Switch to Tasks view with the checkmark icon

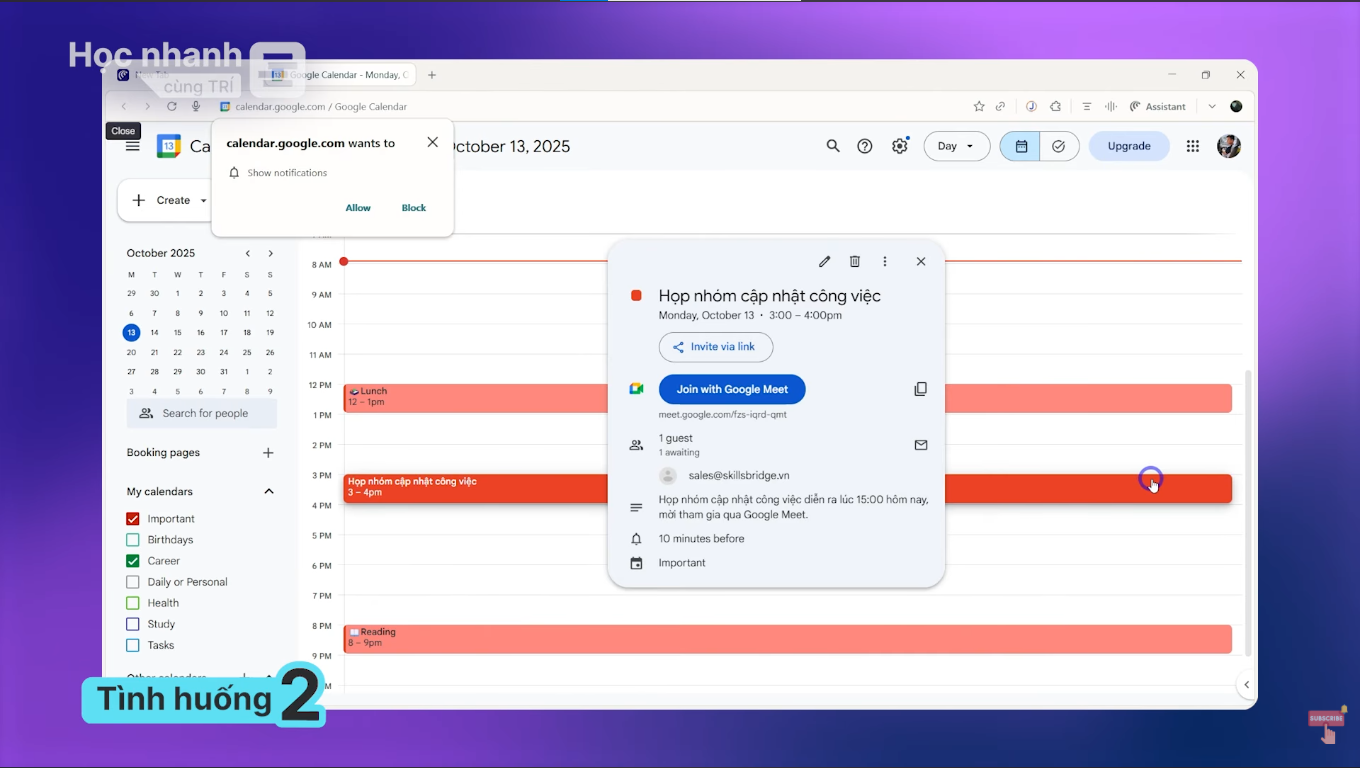click(x=1059, y=146)
